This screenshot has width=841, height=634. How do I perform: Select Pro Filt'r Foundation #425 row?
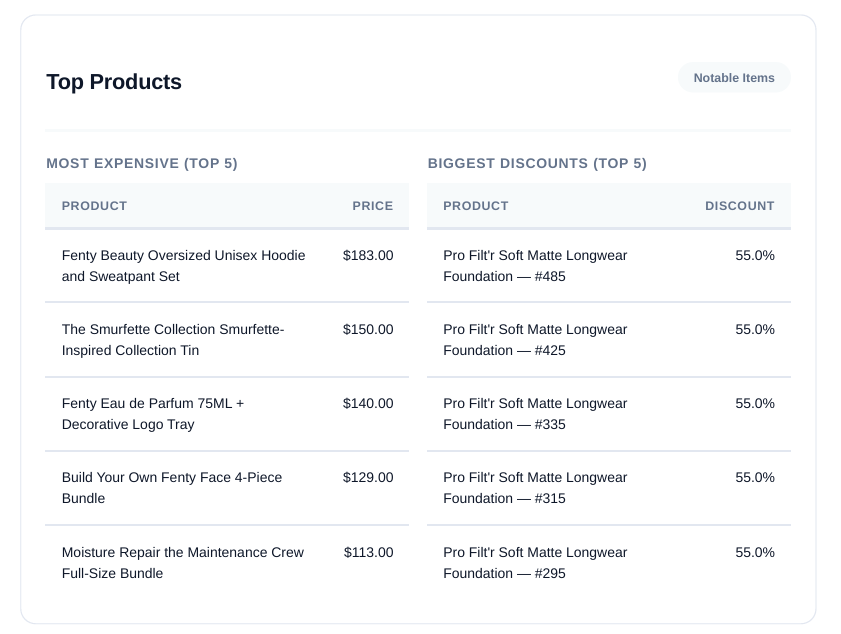point(535,340)
